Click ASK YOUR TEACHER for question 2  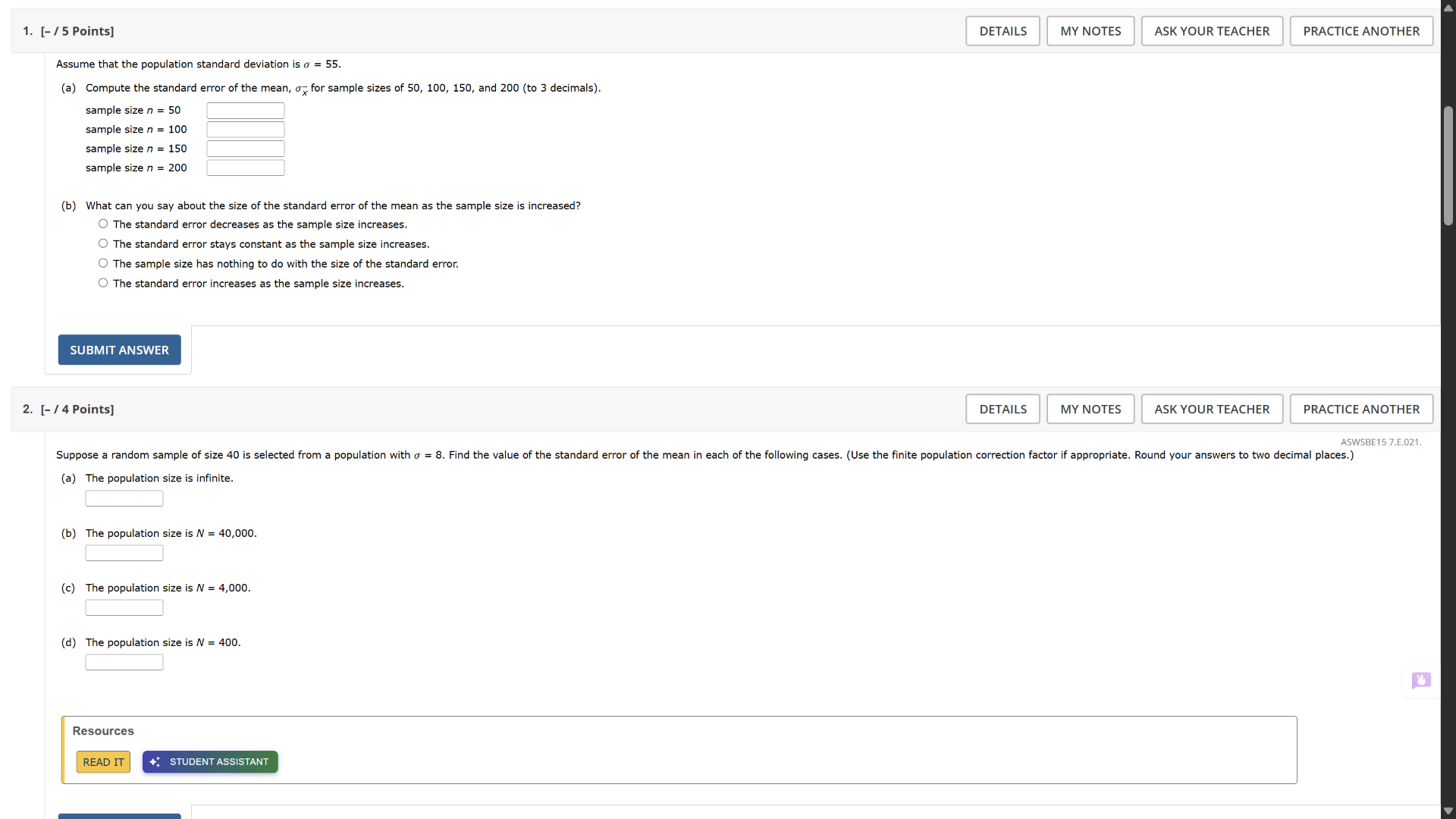[x=1211, y=409]
